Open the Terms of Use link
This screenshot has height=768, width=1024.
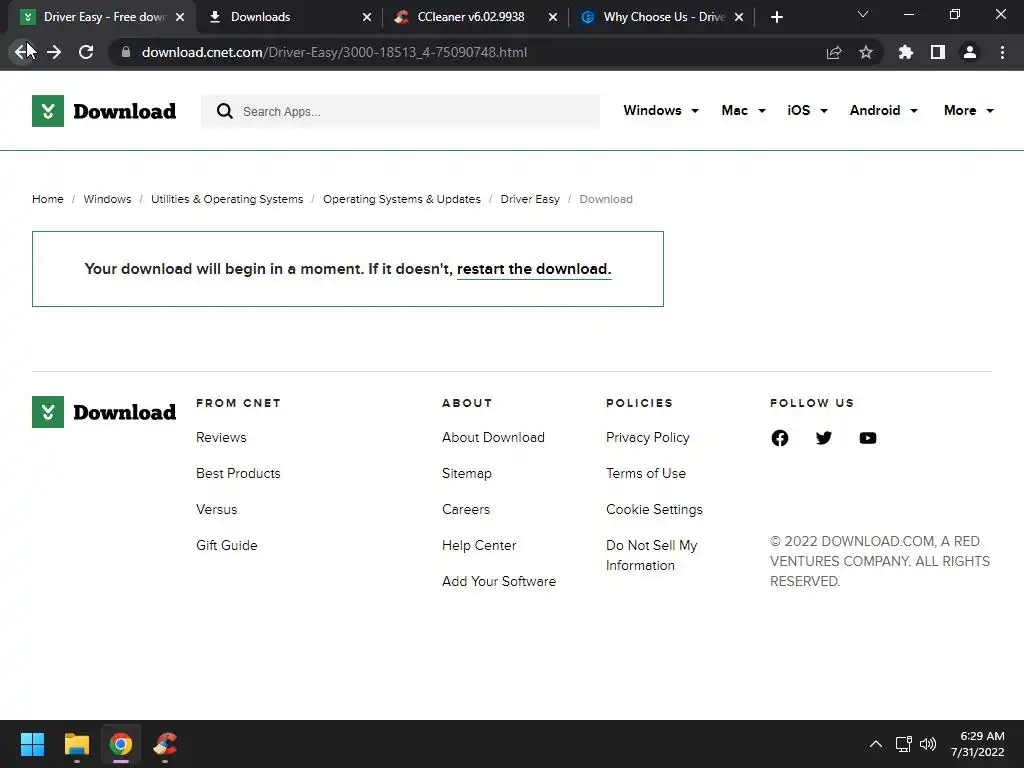645,473
